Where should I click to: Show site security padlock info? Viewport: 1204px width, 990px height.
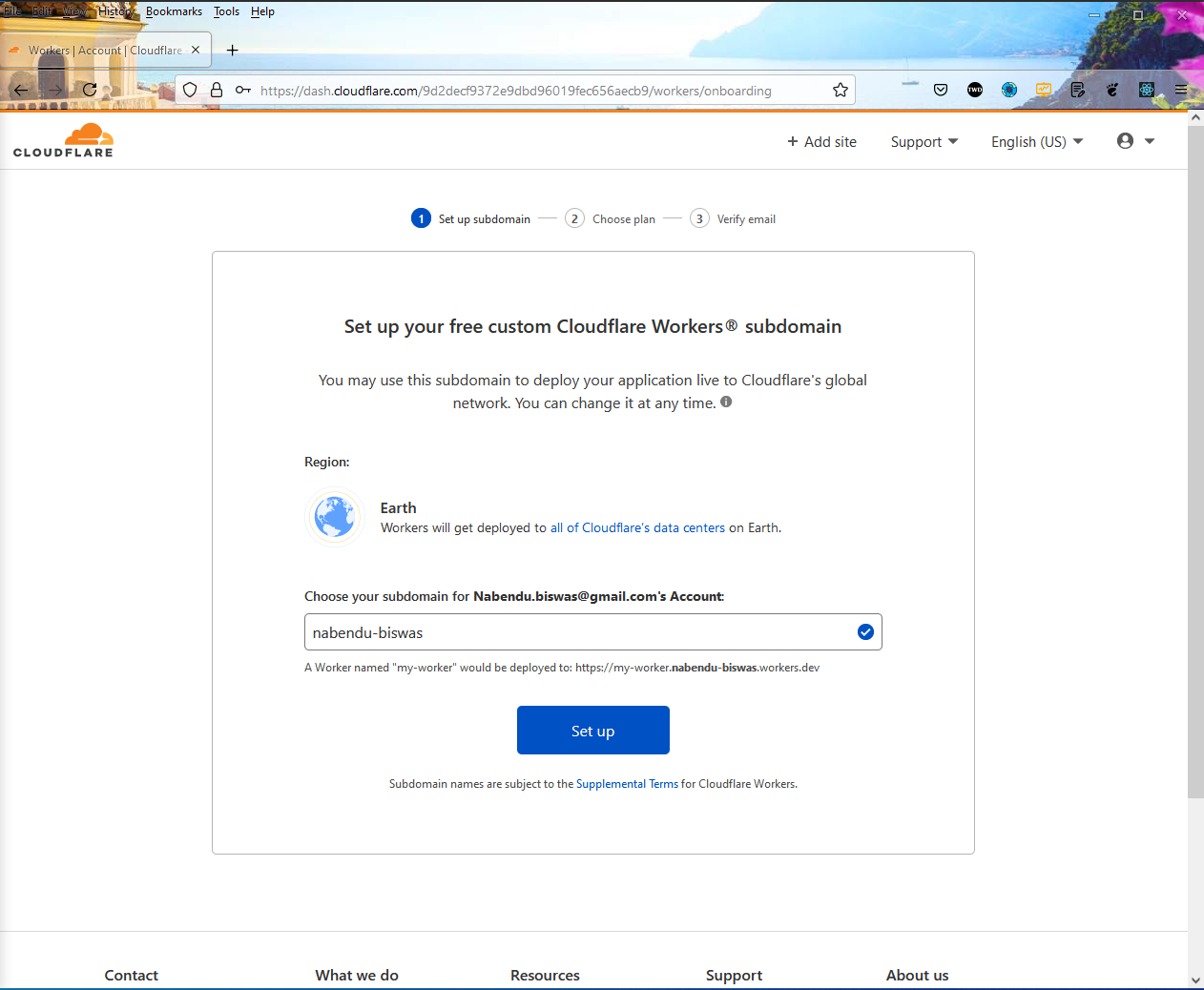tap(217, 90)
